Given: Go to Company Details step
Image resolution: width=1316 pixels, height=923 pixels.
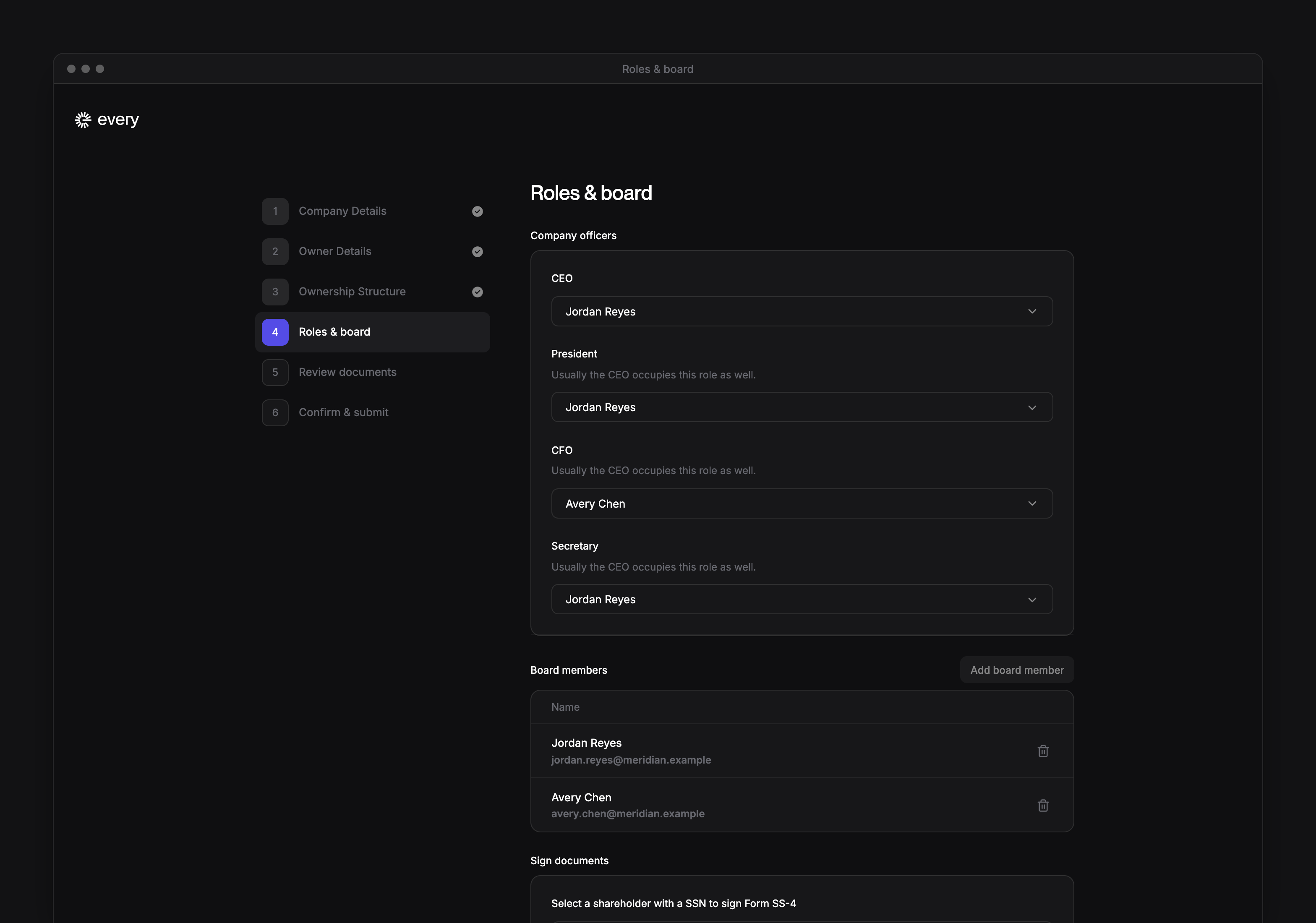Looking at the screenshot, I should coord(373,211).
